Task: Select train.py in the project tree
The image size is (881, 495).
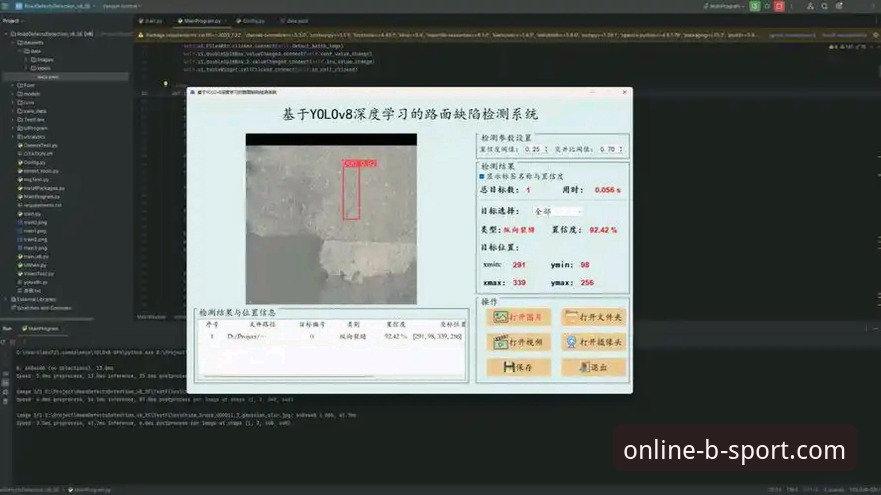Action: (x=29, y=214)
